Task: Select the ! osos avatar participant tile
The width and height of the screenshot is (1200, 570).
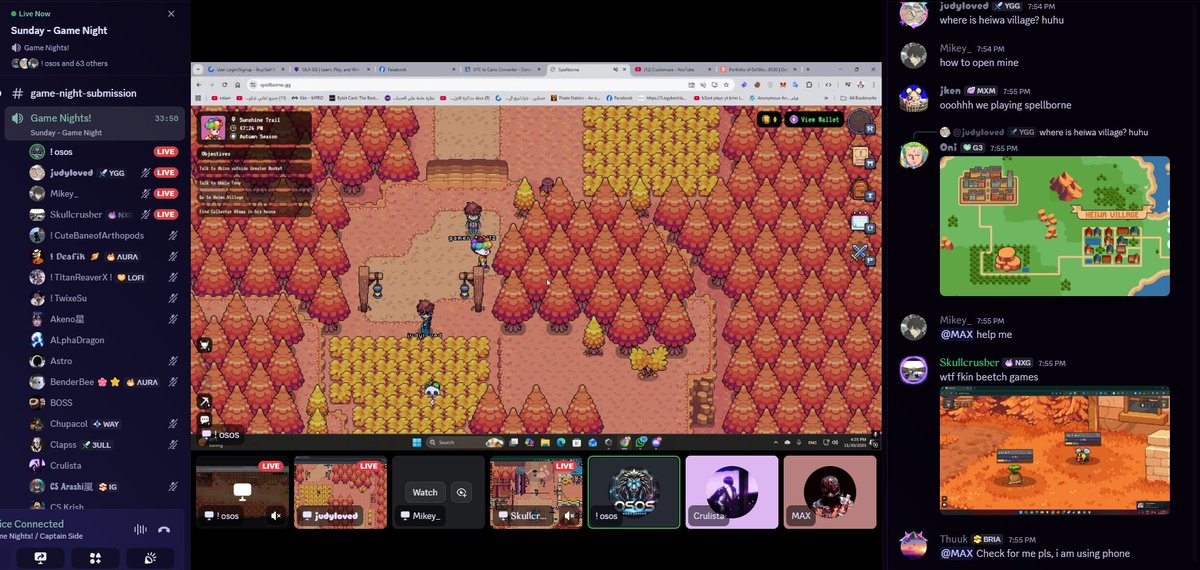Action: pyautogui.click(x=634, y=492)
